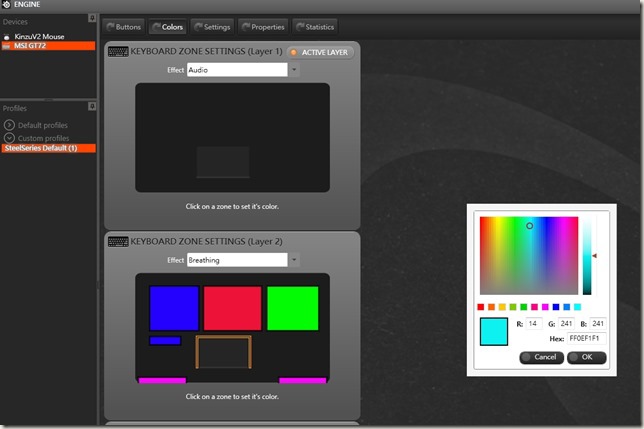Switch to the Settings tab

212,27
